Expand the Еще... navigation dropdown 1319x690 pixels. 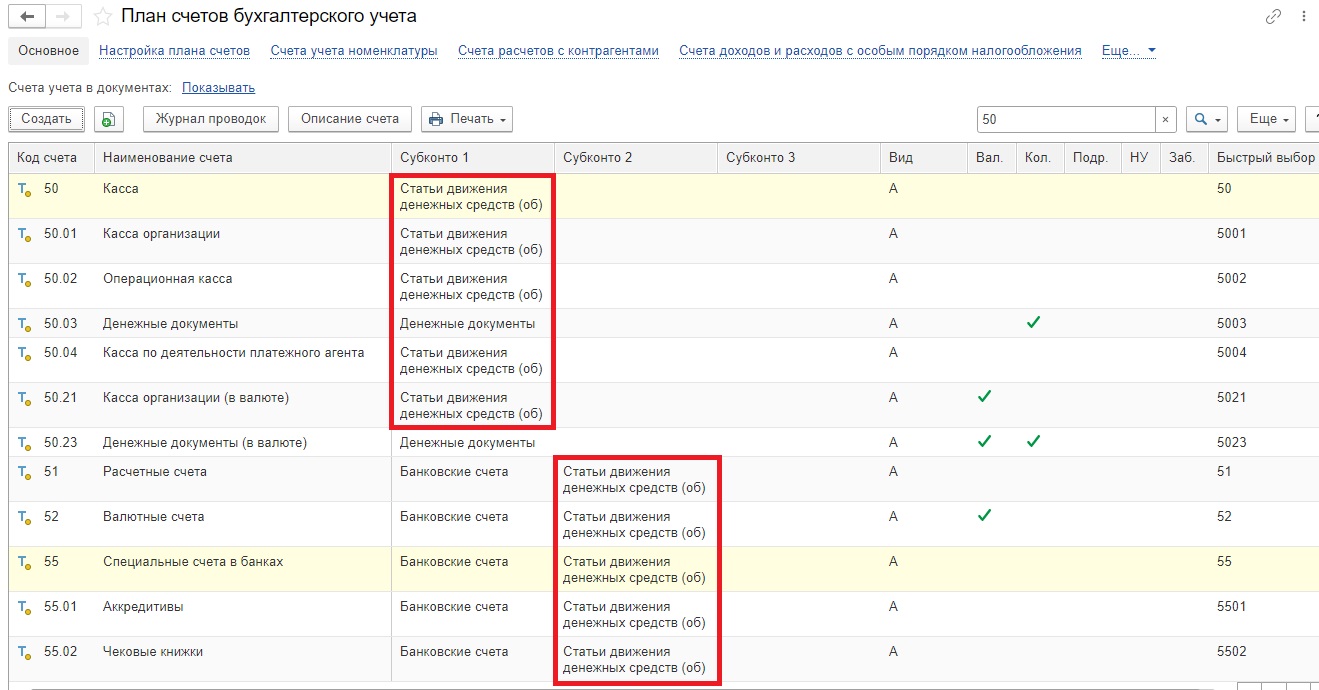1129,51
